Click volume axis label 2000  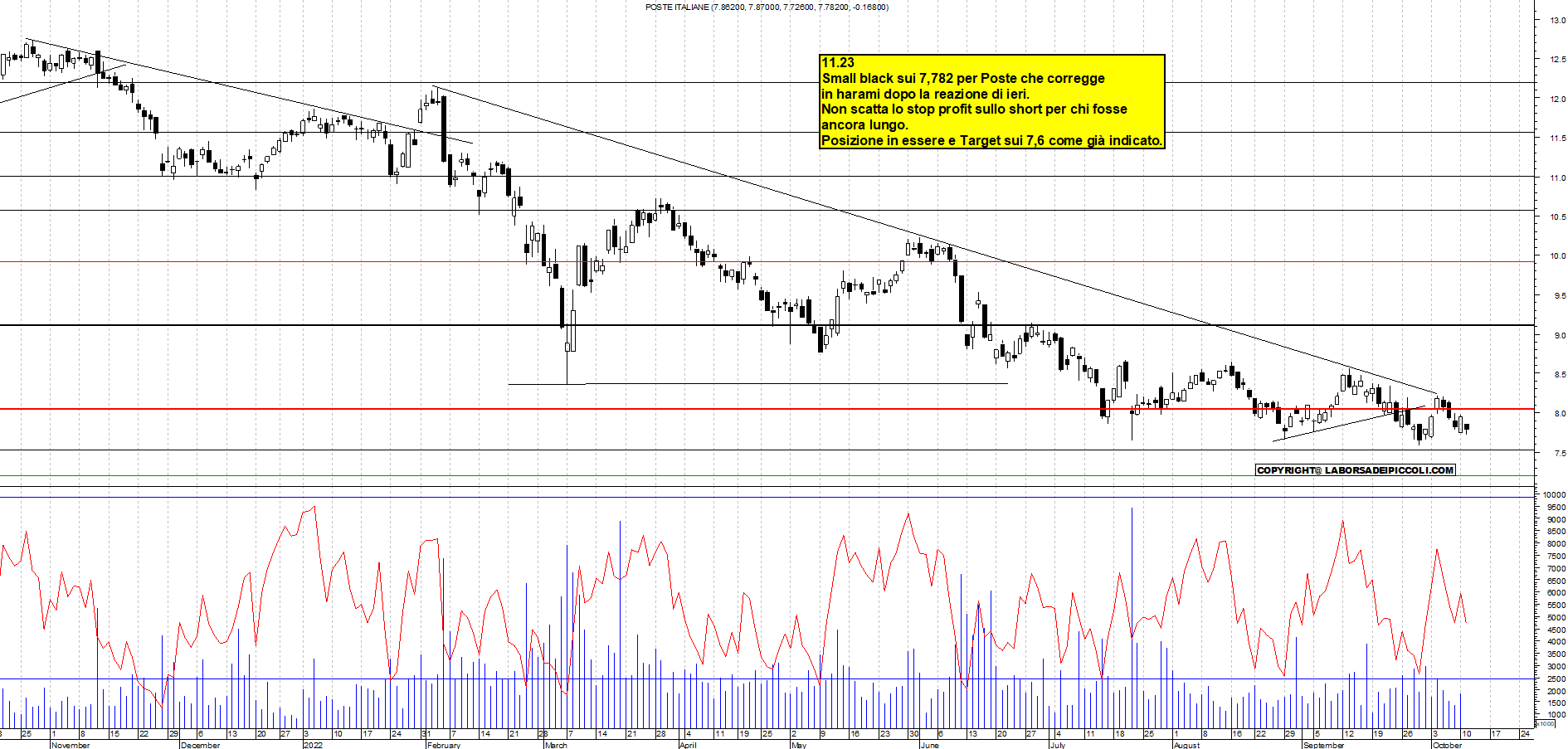1556,691
